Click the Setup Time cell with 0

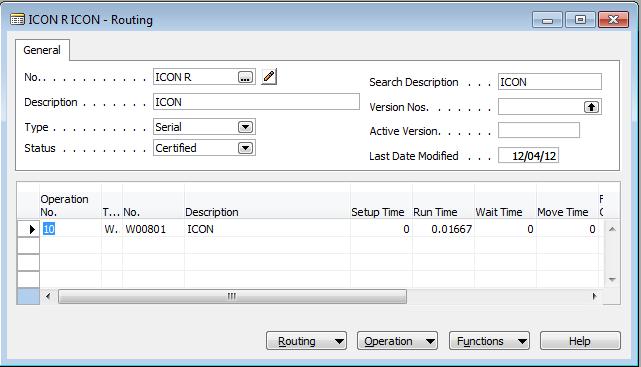point(381,229)
